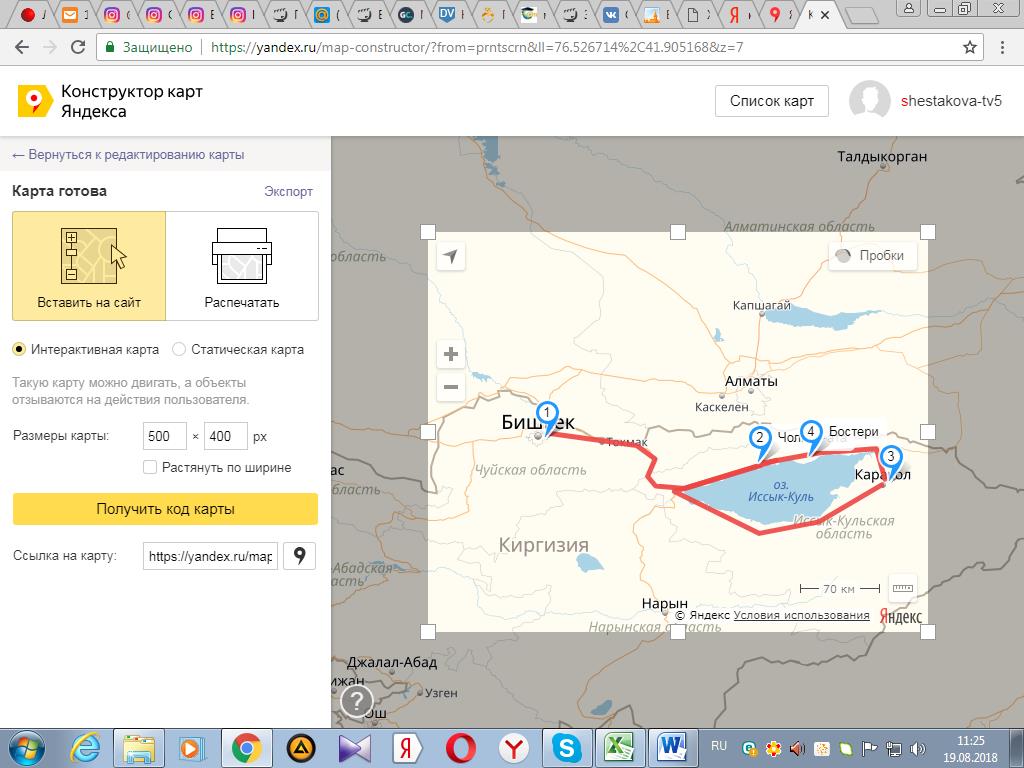Close the active browser tab
This screenshot has width=1024, height=768.
(825, 14)
